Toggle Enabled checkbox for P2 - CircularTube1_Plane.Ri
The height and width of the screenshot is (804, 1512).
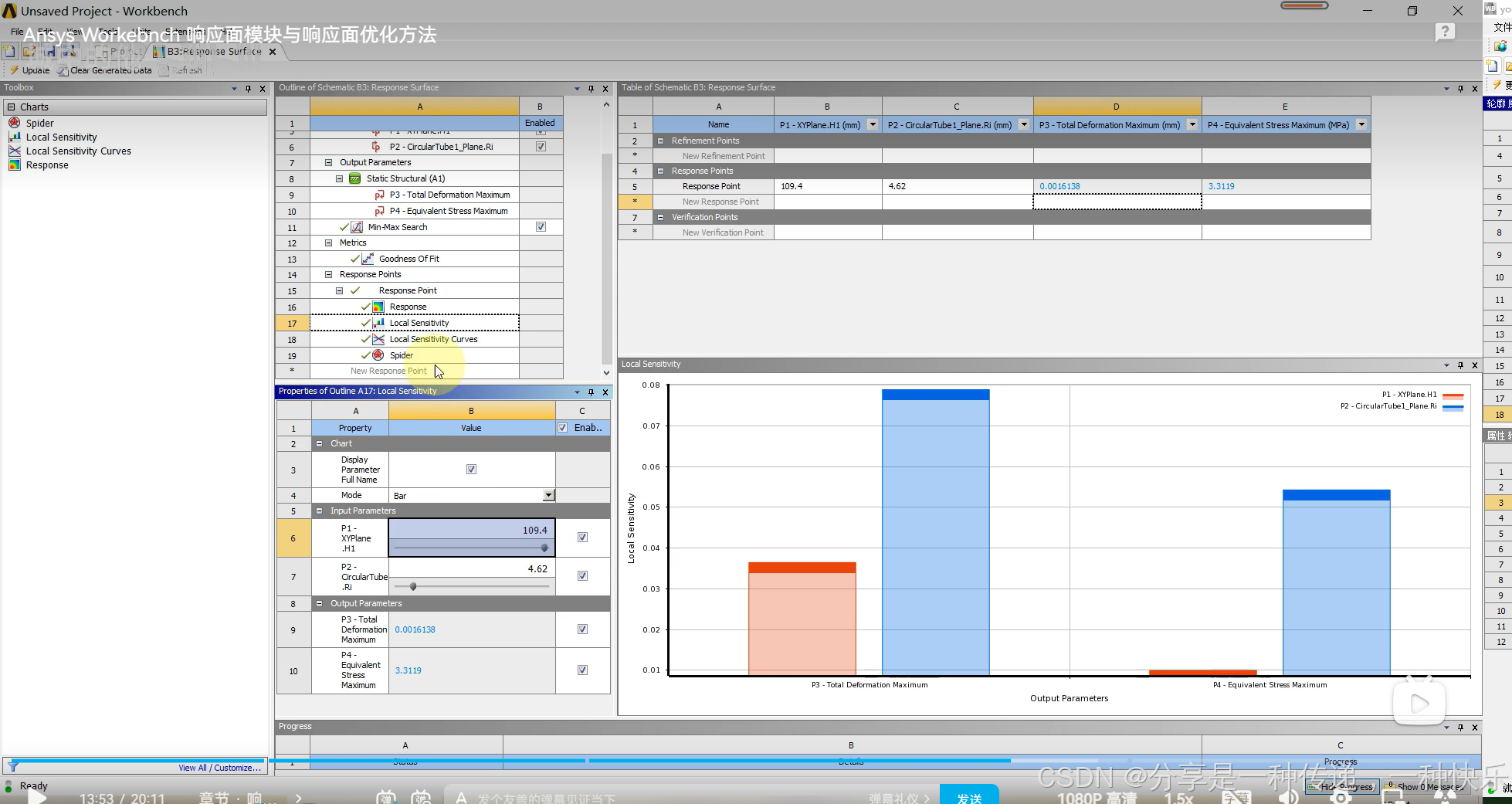541,147
